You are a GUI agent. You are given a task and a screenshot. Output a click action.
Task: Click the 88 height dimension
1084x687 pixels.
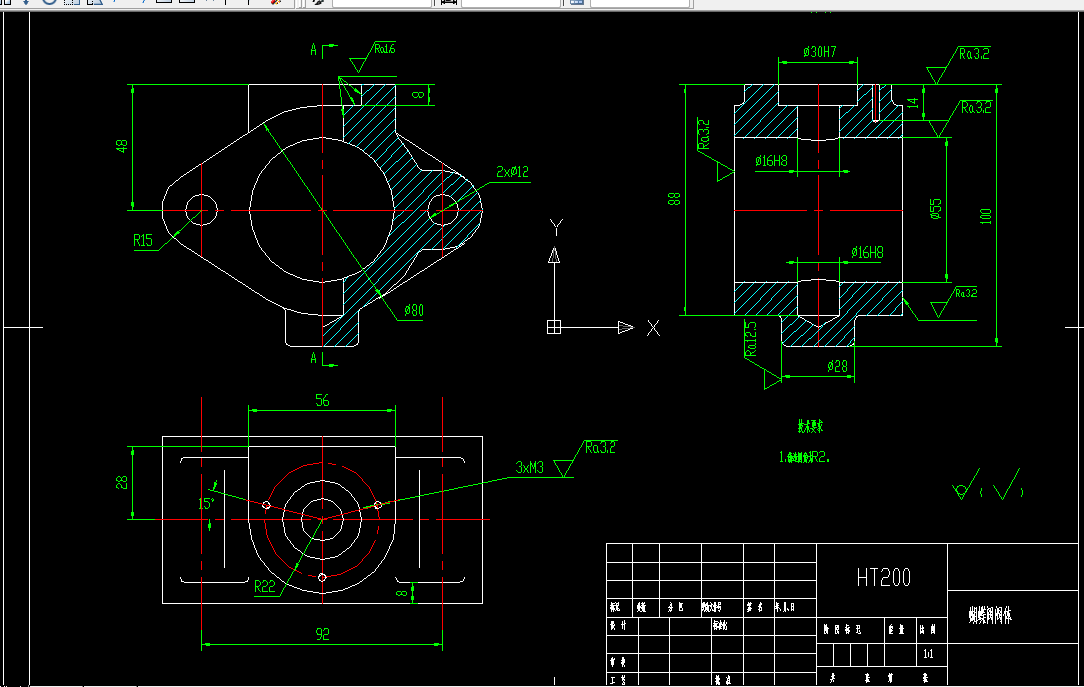pos(674,199)
